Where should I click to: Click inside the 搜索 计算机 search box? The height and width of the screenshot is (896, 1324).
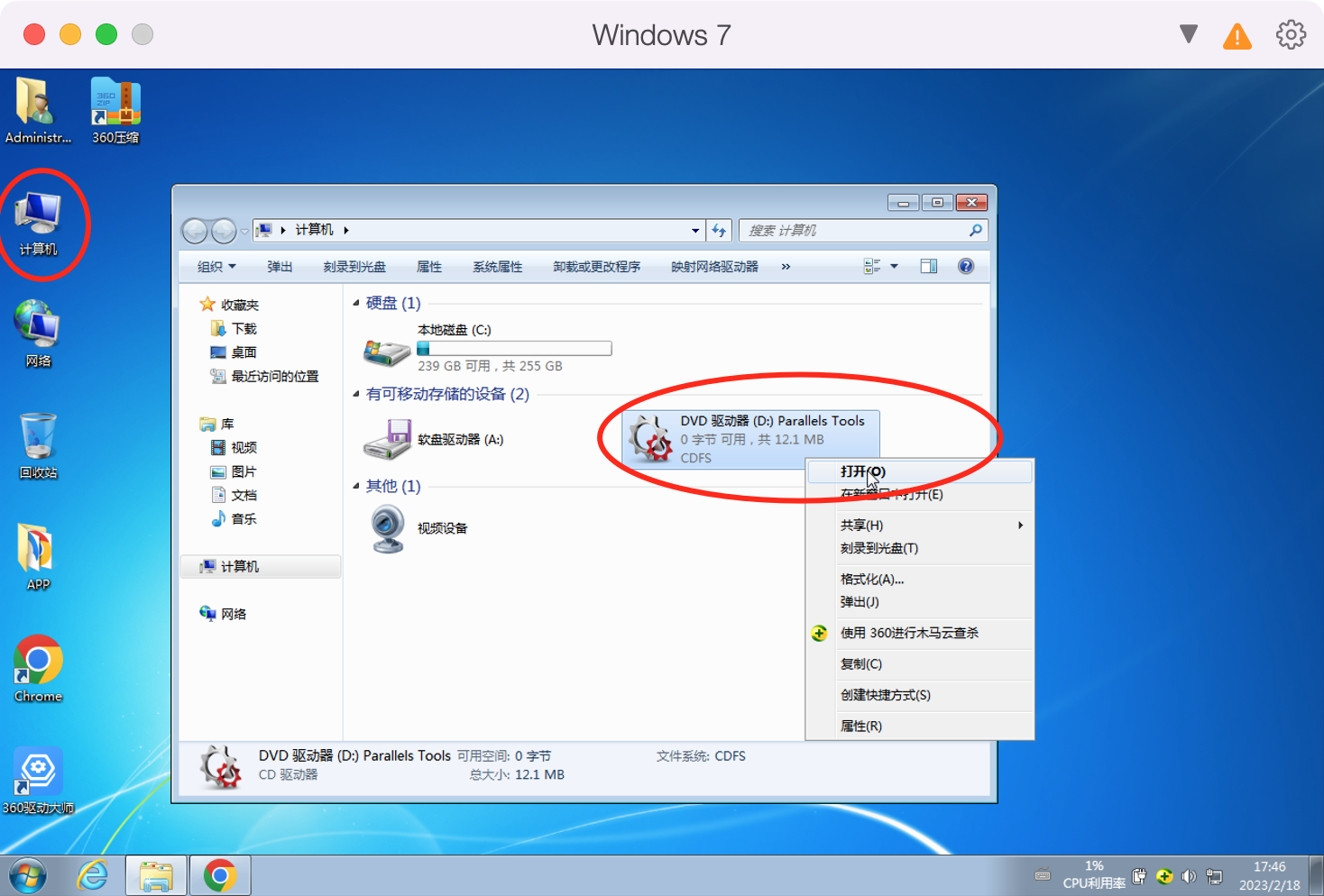pos(857,230)
